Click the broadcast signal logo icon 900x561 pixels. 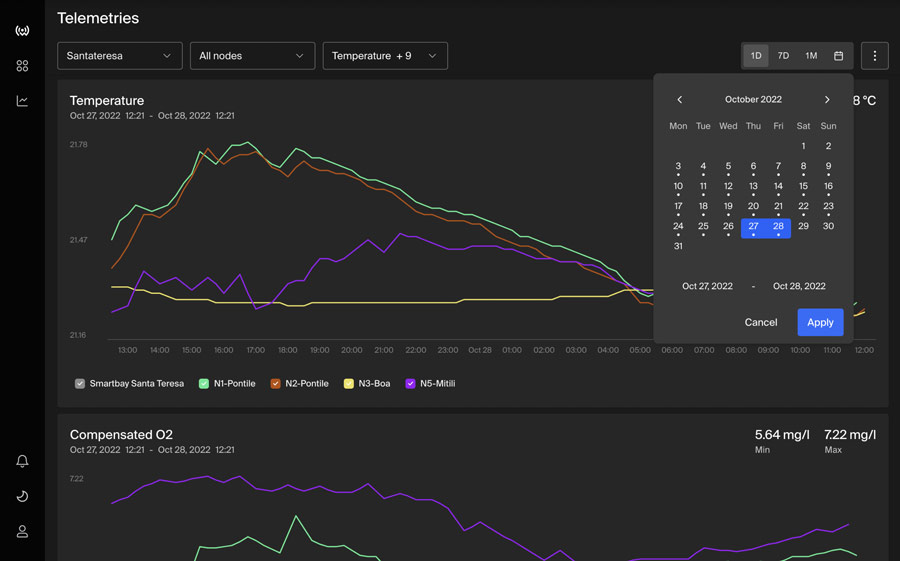click(x=22, y=30)
